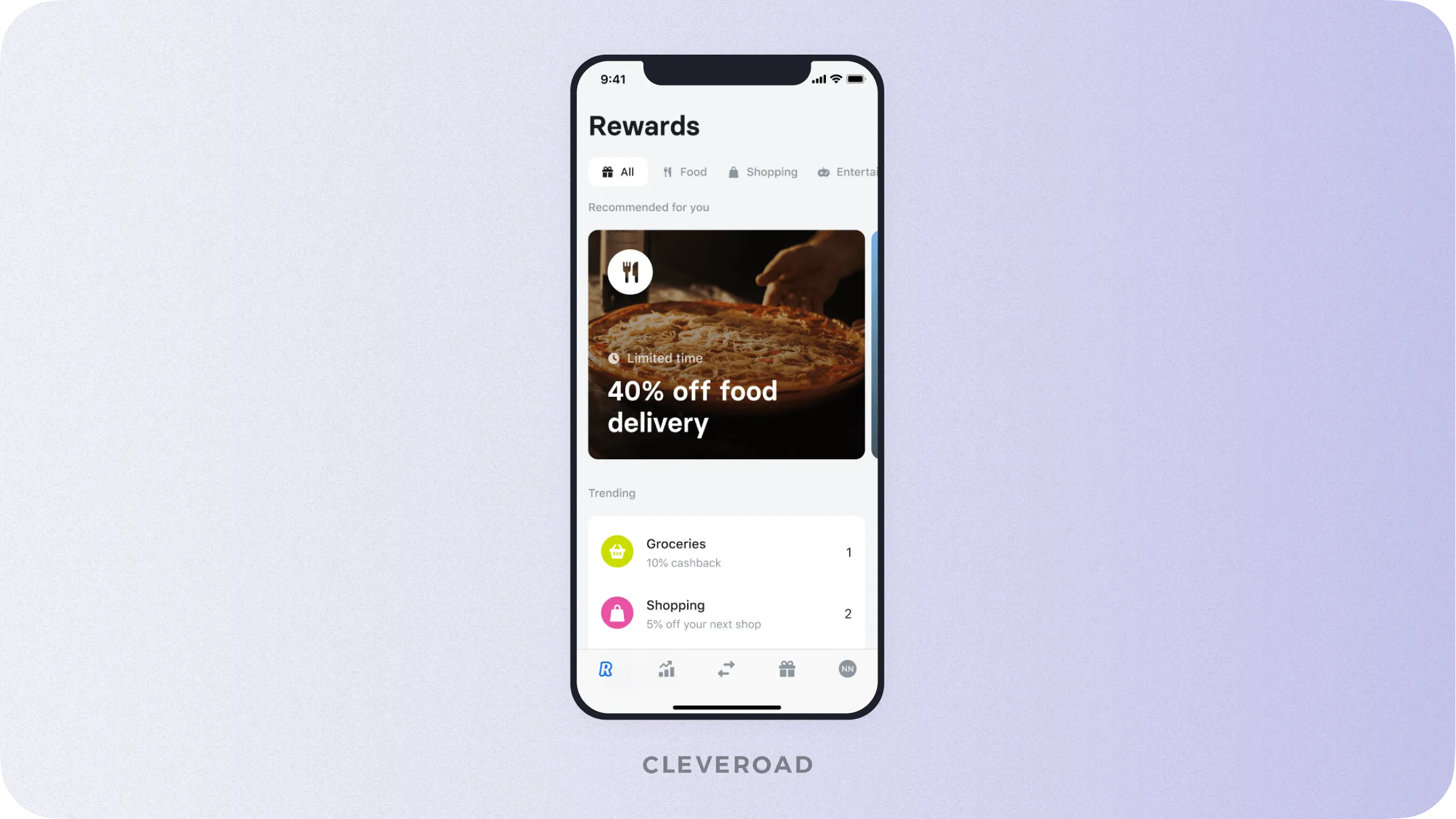
Task: Open the Gifts icon in bottom navbar
Action: point(787,668)
